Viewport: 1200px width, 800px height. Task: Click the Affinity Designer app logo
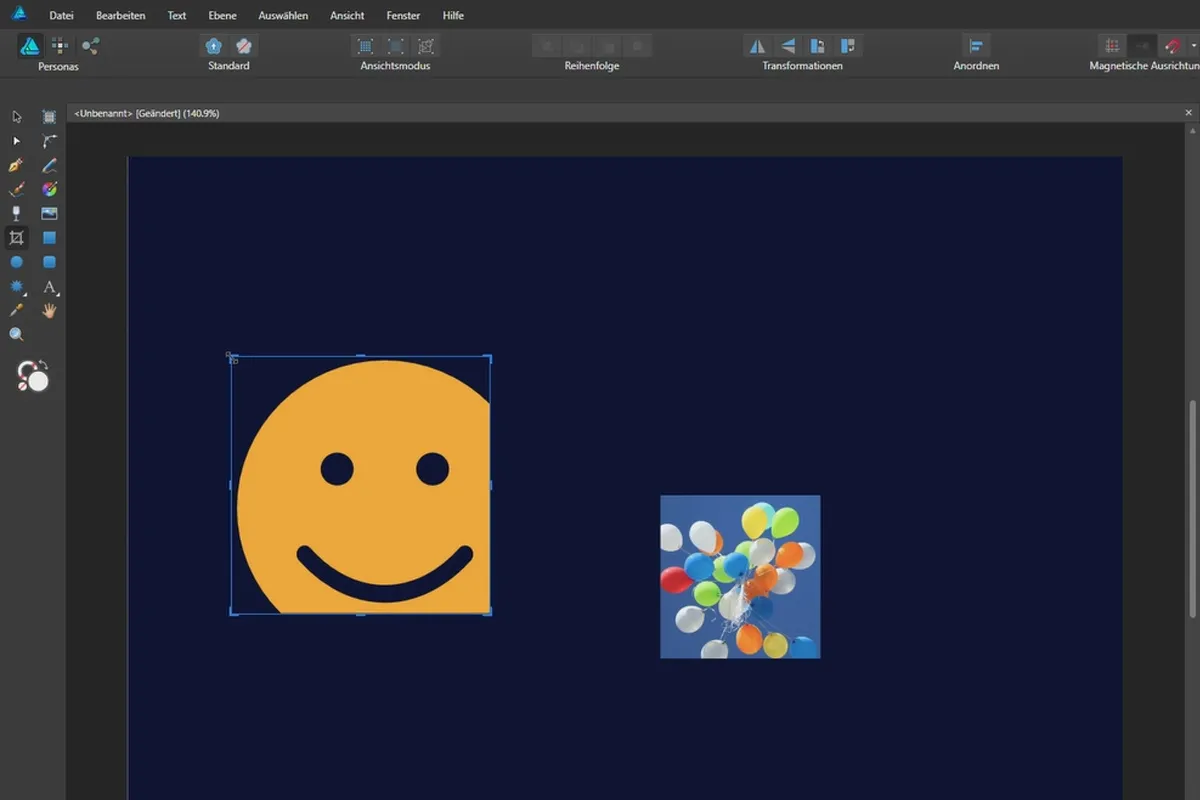18,15
